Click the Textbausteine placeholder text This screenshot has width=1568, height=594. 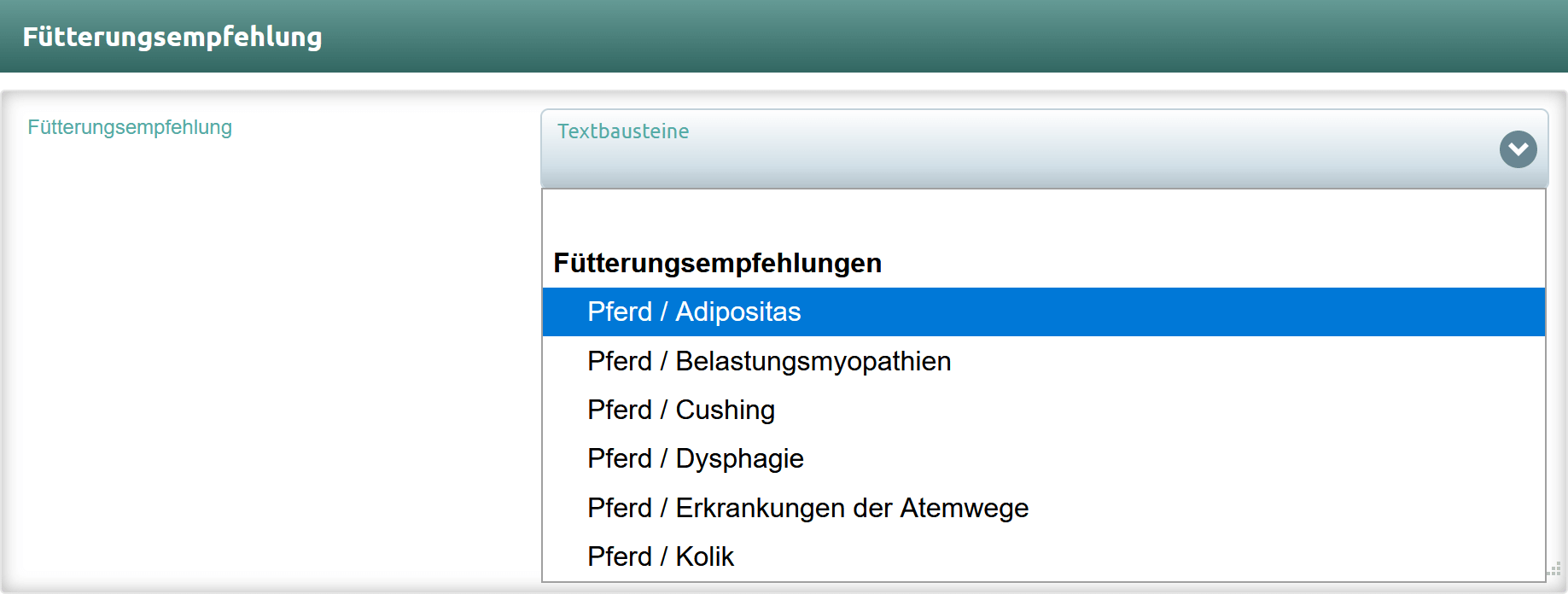(623, 131)
